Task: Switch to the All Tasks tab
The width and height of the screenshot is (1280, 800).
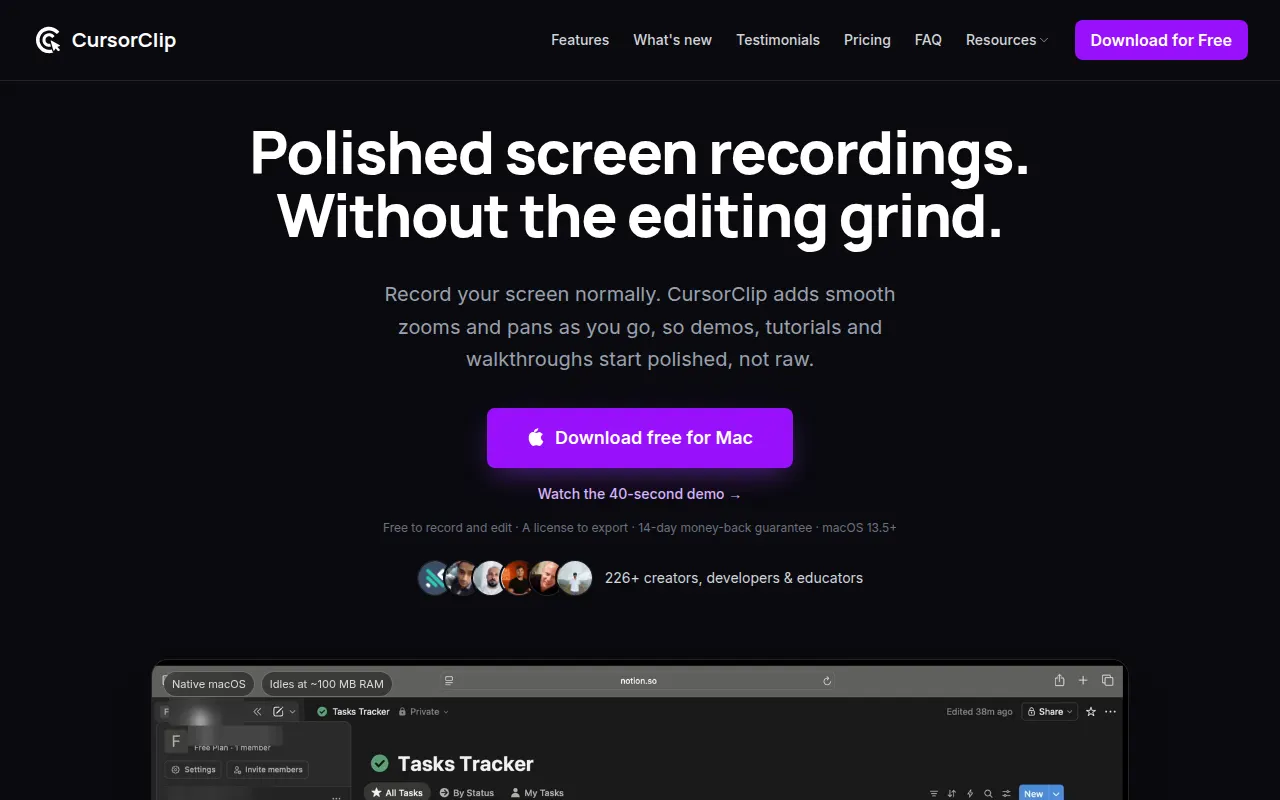Action: pos(397,792)
